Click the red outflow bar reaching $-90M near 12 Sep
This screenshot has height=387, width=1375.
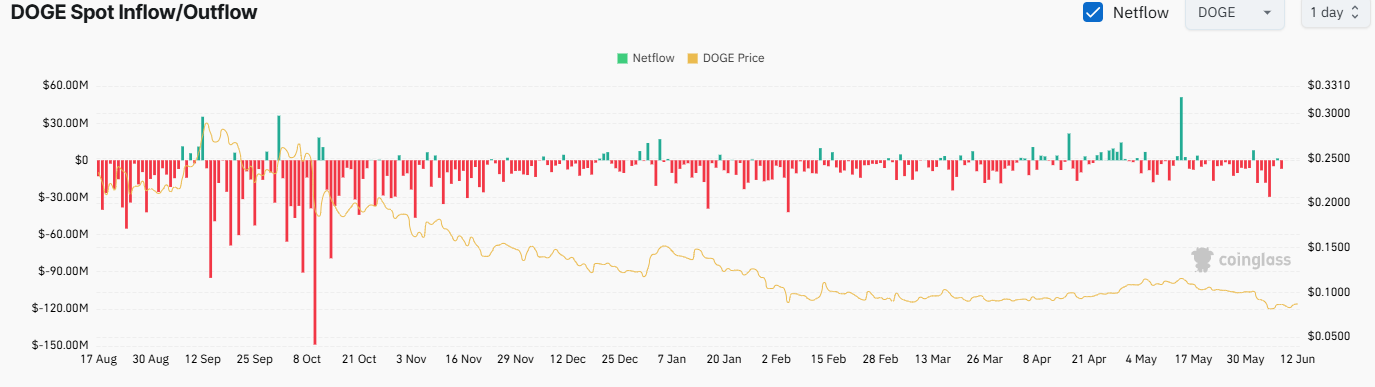click(210, 219)
